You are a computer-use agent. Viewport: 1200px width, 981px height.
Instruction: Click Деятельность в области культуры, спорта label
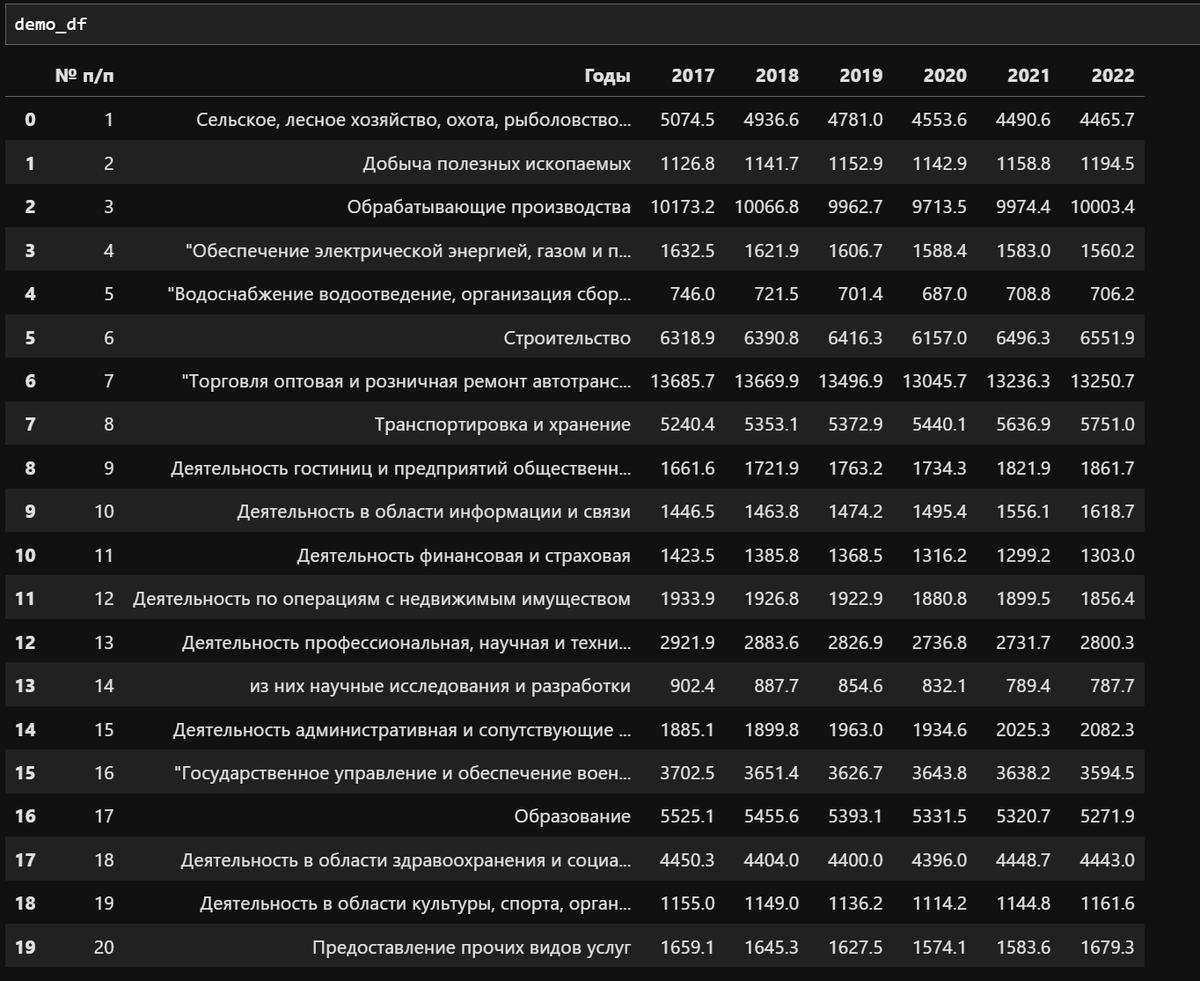(416, 904)
